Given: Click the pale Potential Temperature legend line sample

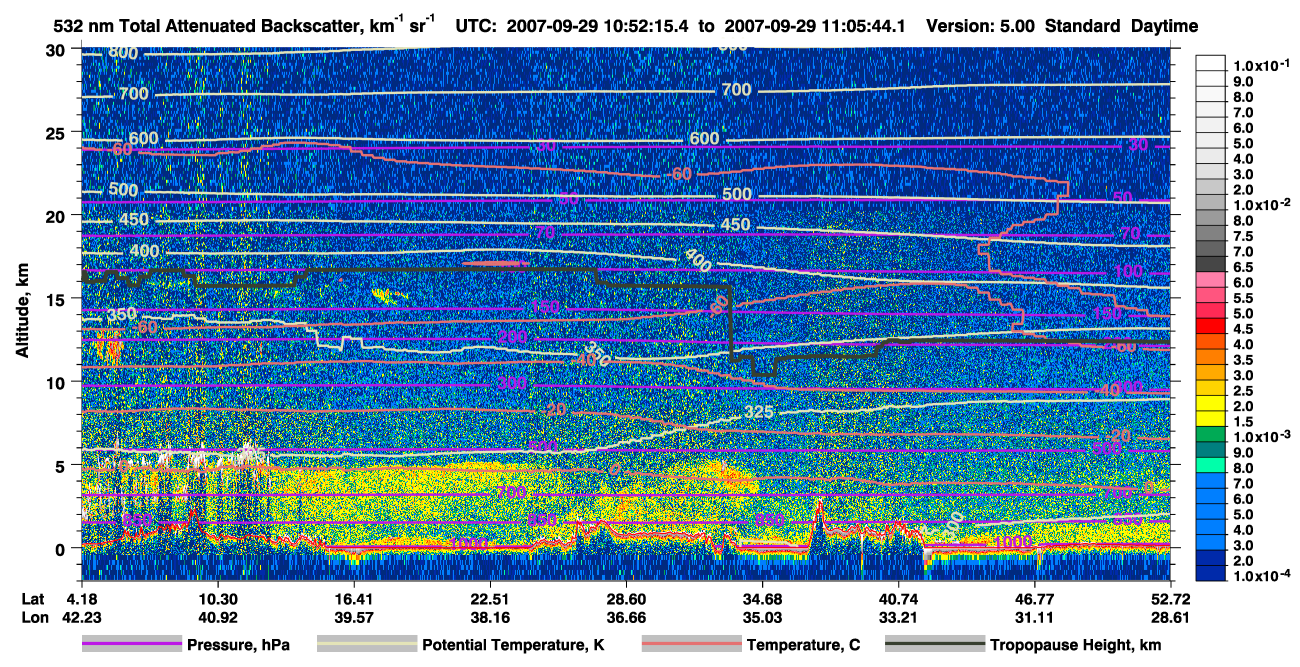Looking at the screenshot, I should 367,645.
